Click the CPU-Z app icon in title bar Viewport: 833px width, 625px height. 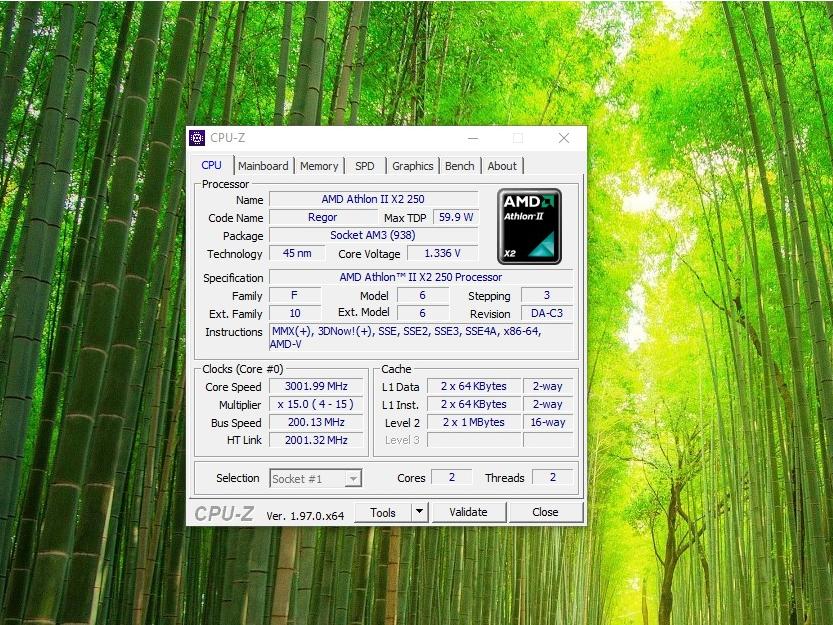[197, 138]
